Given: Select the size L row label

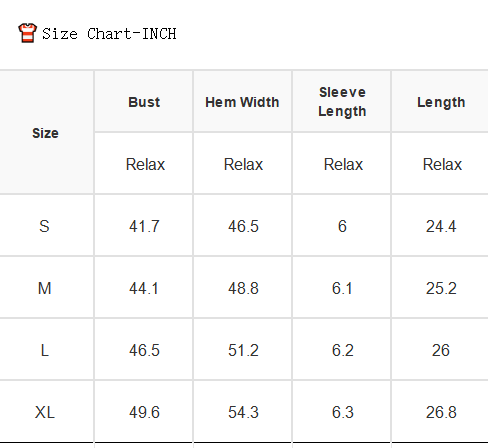Looking at the screenshot, I should coord(45,350).
